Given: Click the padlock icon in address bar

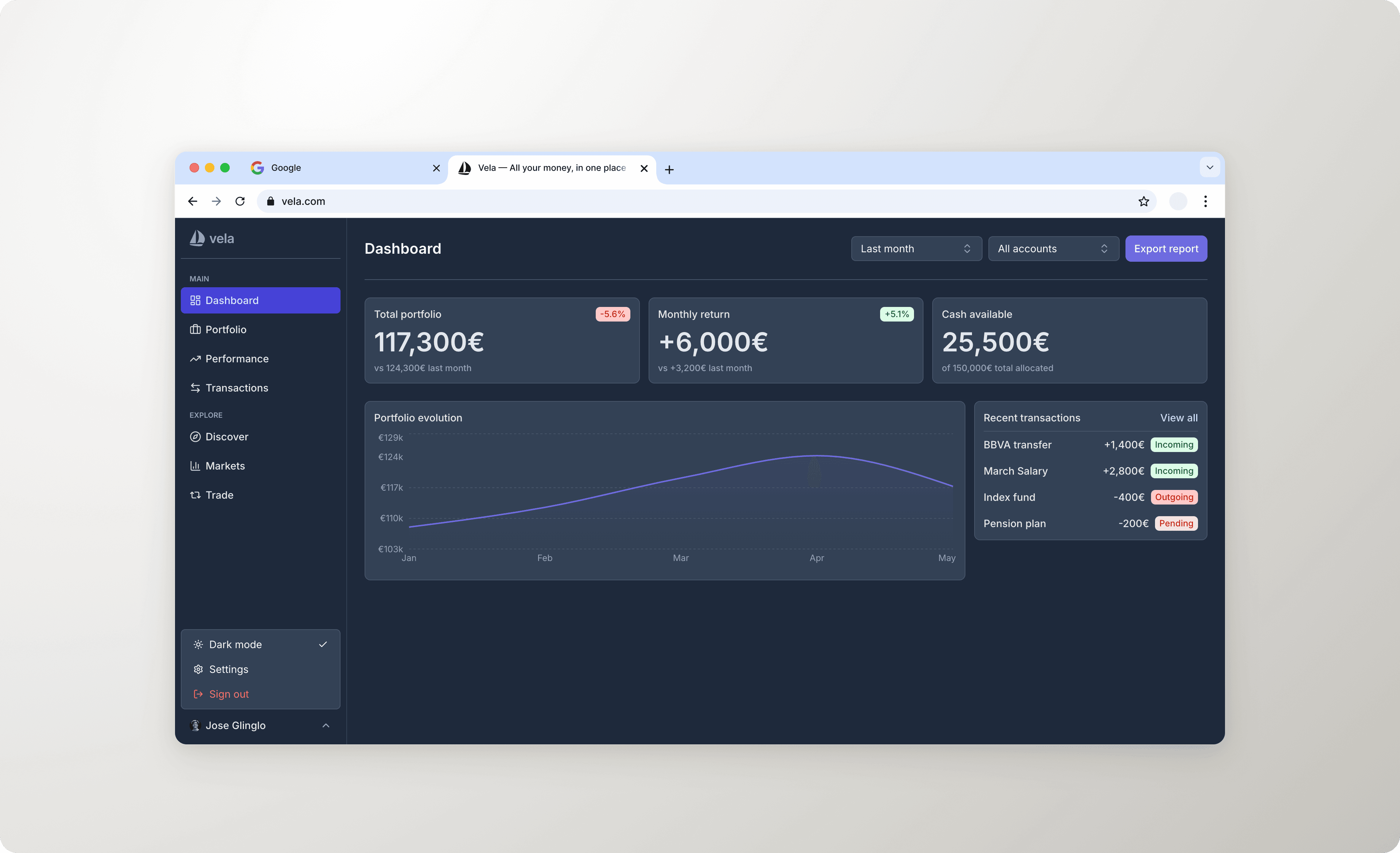Looking at the screenshot, I should (271, 201).
